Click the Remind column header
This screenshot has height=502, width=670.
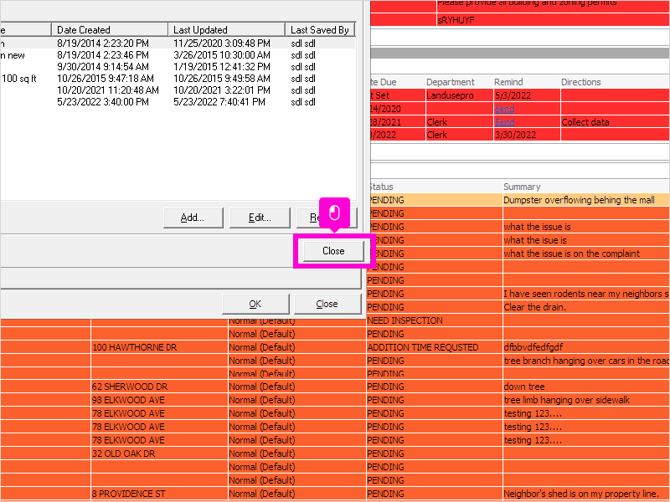(508, 82)
